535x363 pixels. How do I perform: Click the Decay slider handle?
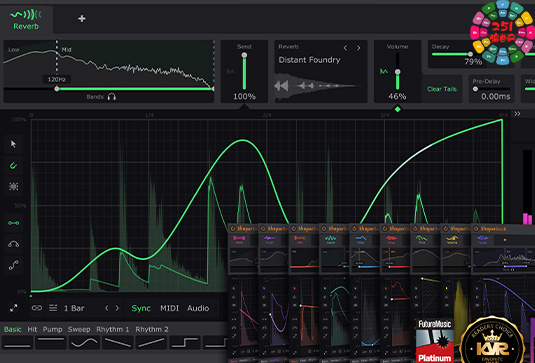[x=471, y=54]
